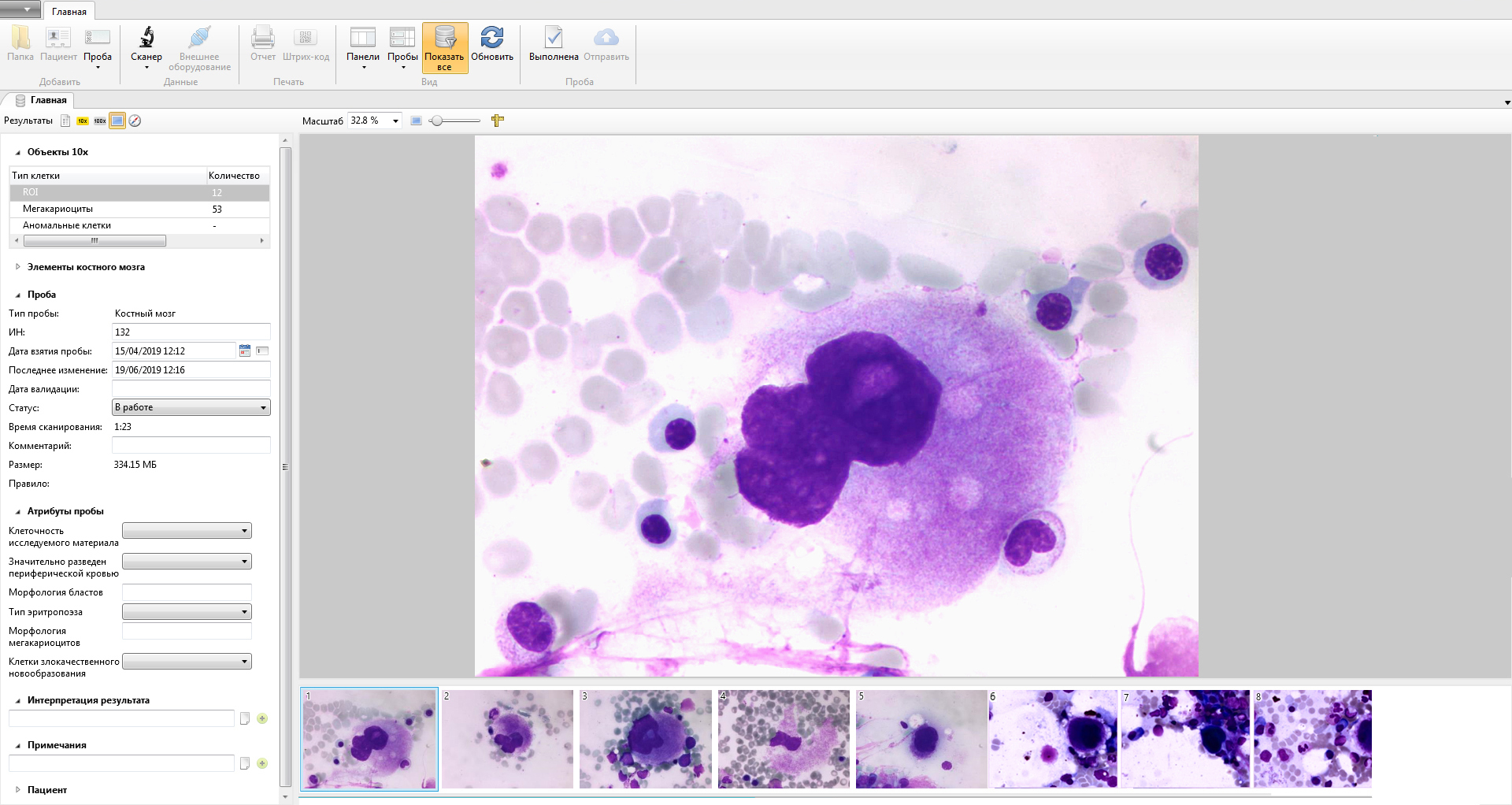Viewport: 1512px width, 805px height.
Task: Select thumbnail number 3 in filmstrip
Action: tap(646, 739)
